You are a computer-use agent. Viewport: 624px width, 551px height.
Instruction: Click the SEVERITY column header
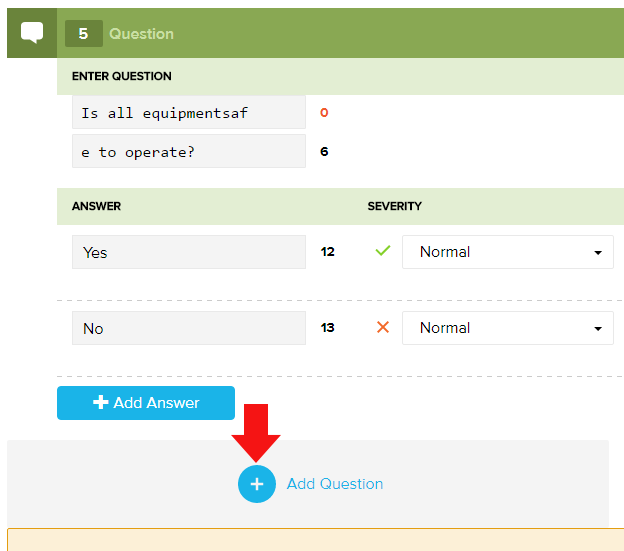tap(394, 206)
